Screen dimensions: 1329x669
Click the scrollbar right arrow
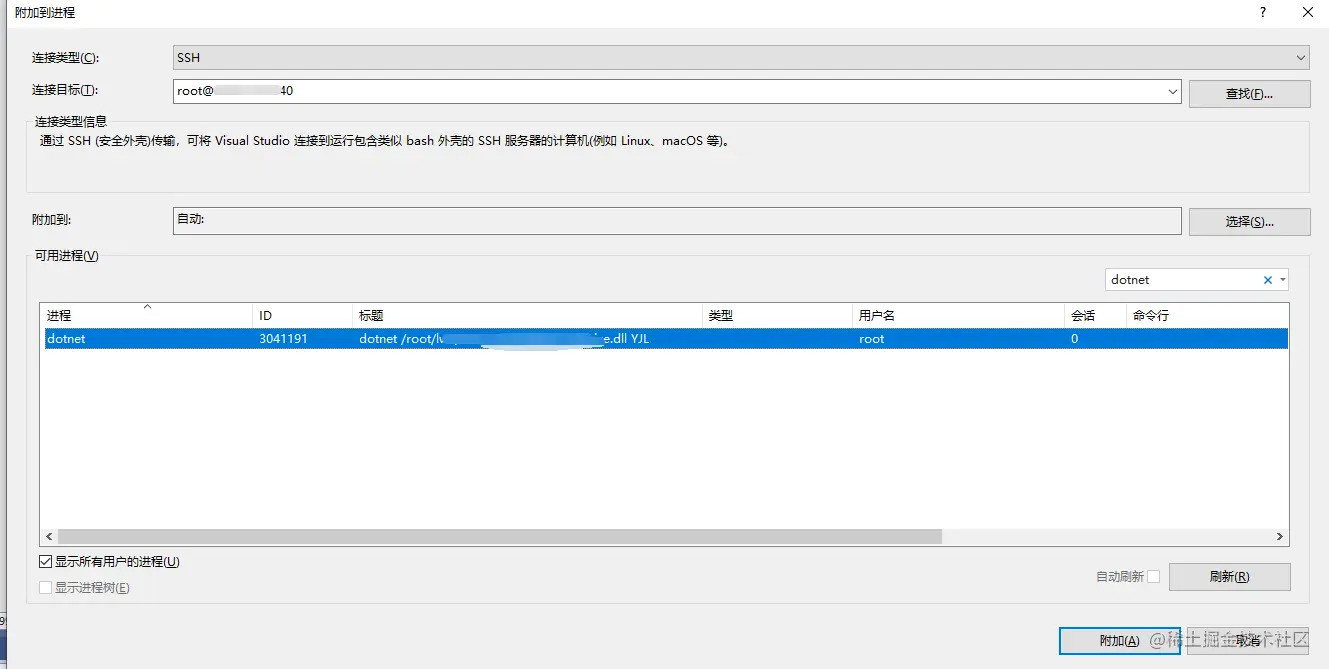pyautogui.click(x=1280, y=537)
